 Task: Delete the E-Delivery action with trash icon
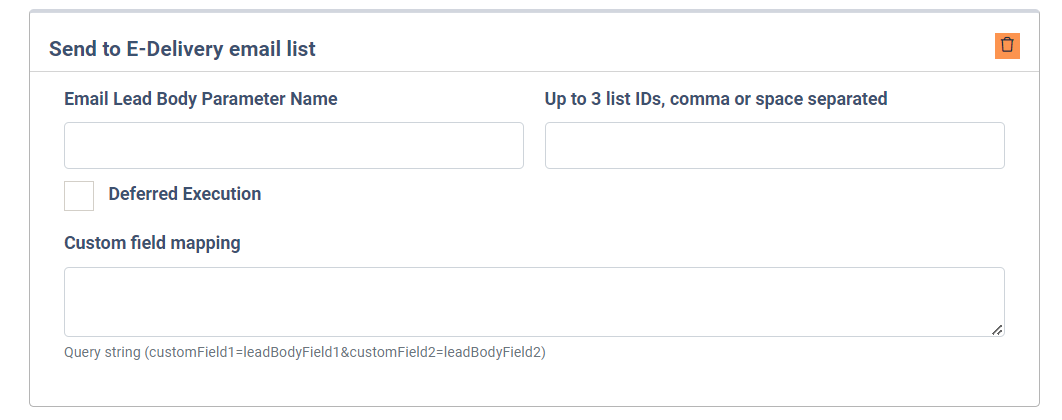(x=1007, y=46)
